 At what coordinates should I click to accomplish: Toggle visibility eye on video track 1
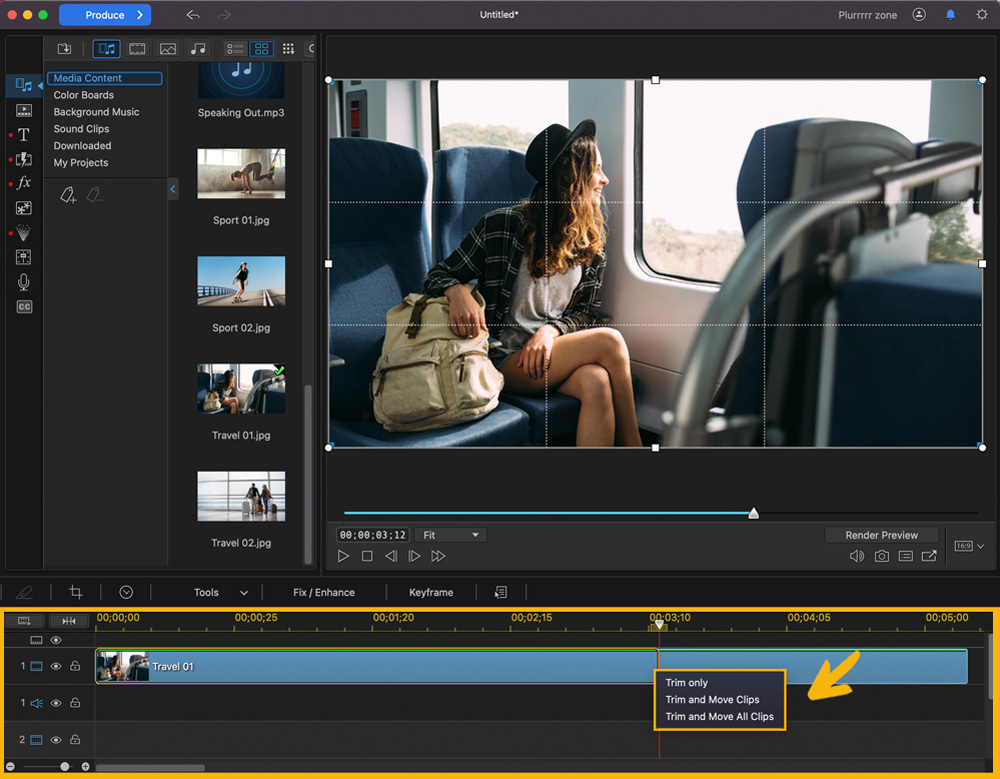[56, 665]
